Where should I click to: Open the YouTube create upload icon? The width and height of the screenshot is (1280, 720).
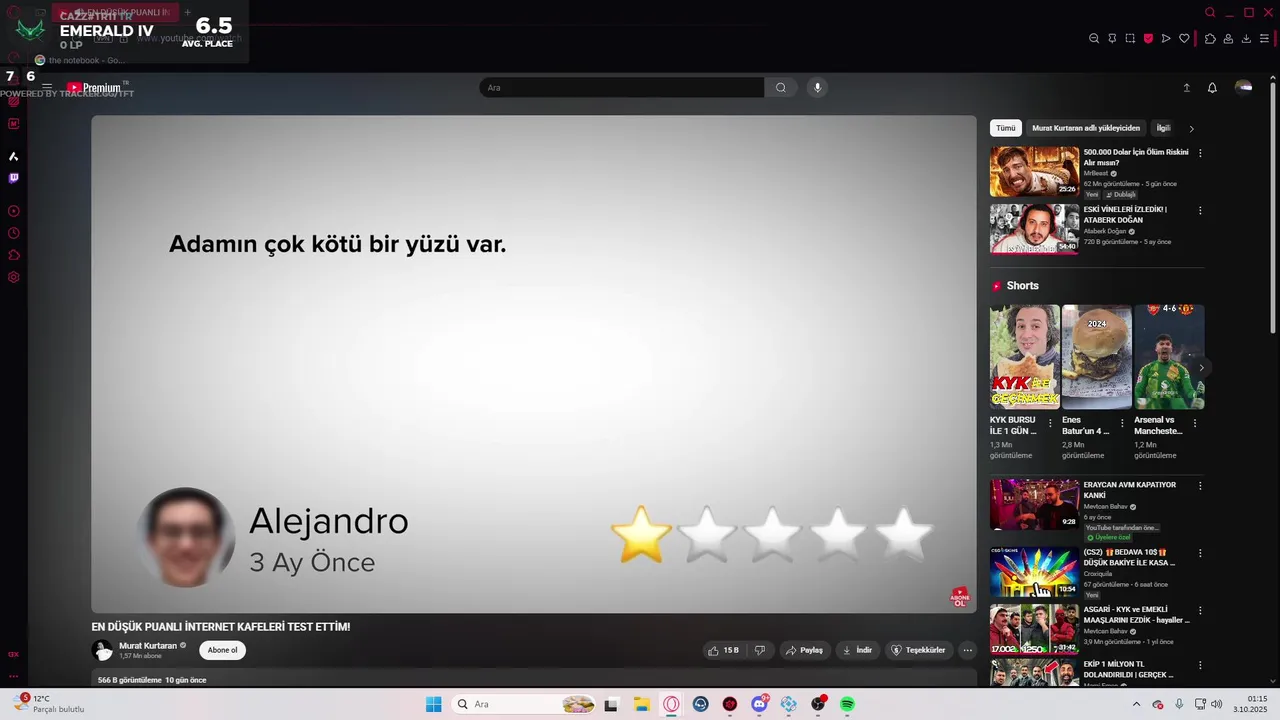(1187, 88)
